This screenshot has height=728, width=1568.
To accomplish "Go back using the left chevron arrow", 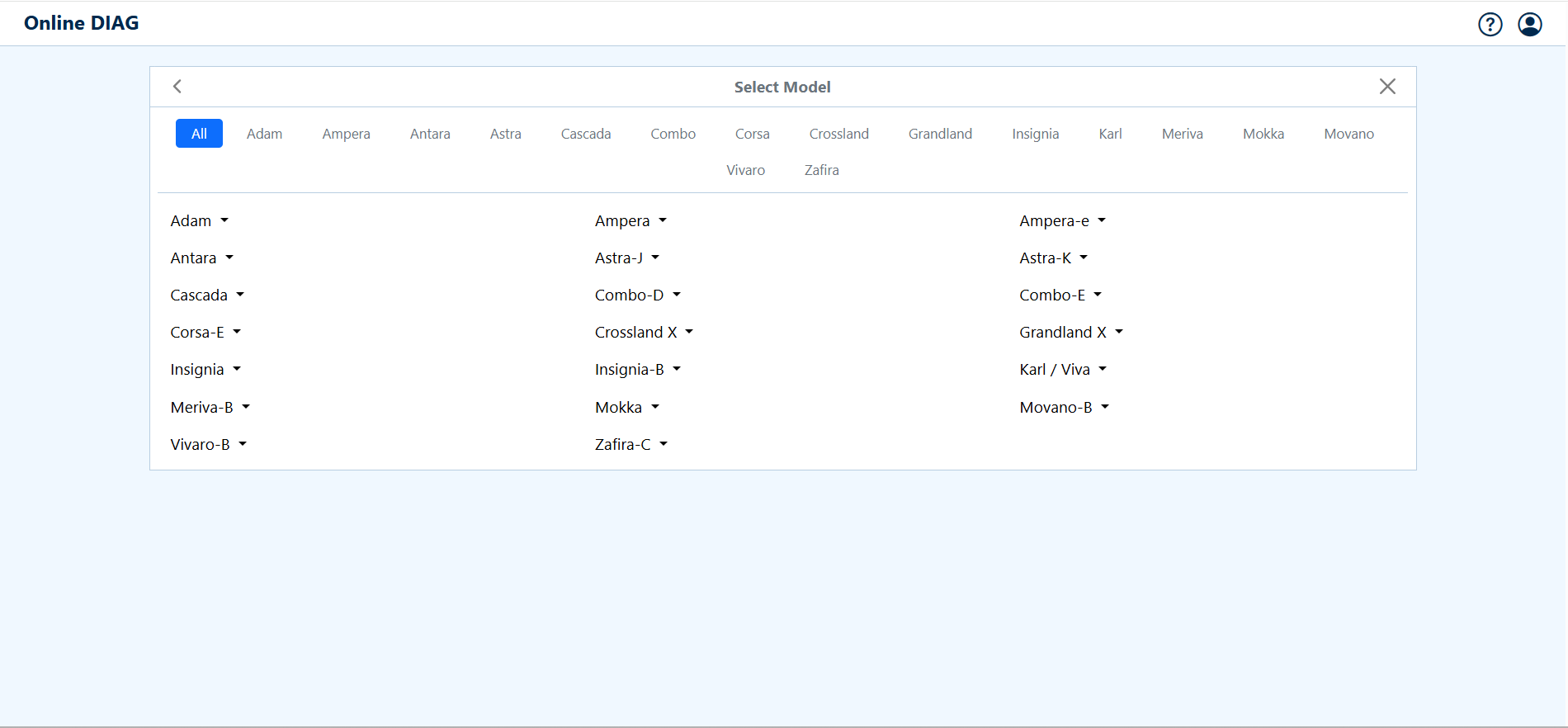I will (x=177, y=87).
